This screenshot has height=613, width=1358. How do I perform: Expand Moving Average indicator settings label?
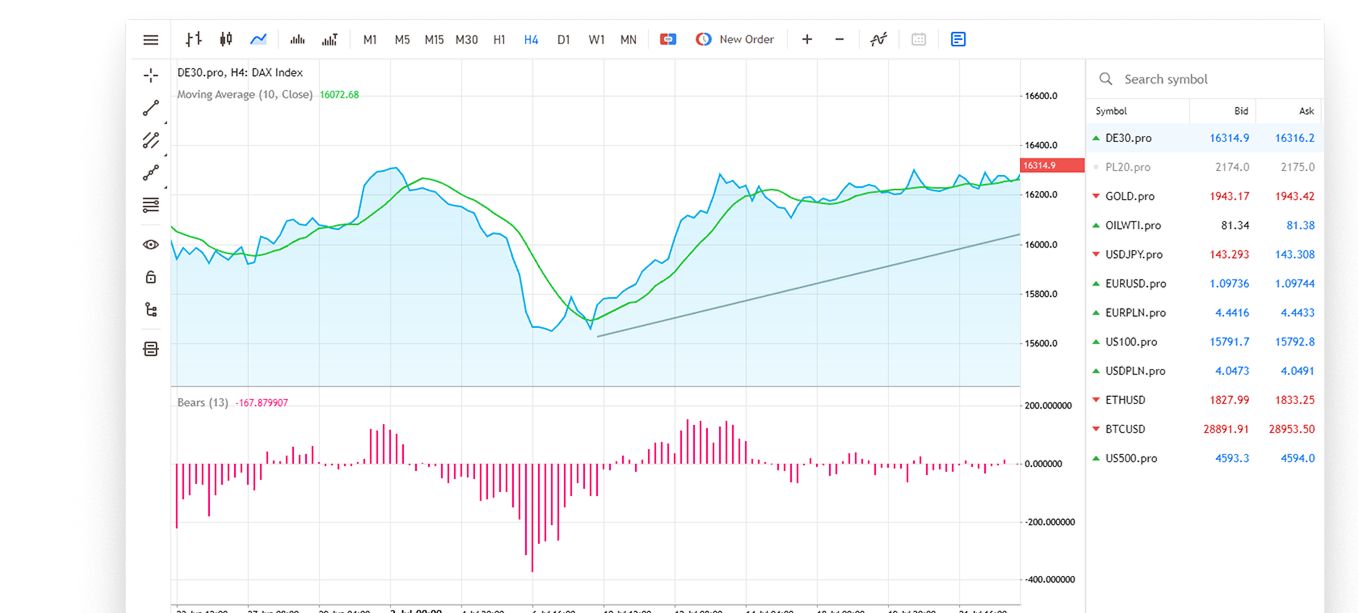pos(244,95)
